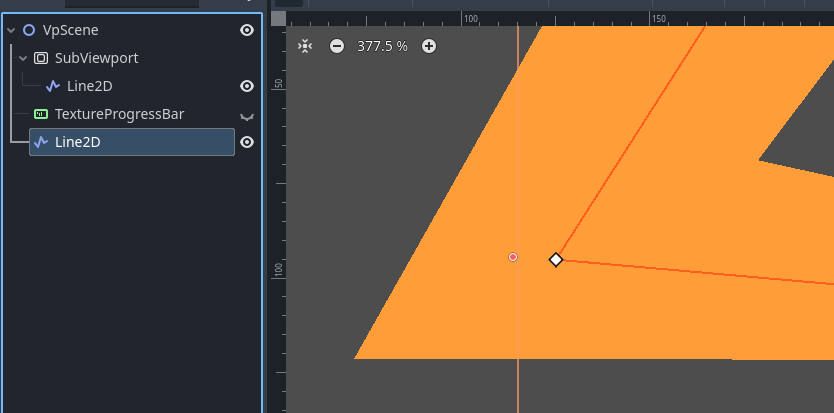Collapse the VpScene tree node
Viewport: 834px width, 413px height.
coord(11,30)
